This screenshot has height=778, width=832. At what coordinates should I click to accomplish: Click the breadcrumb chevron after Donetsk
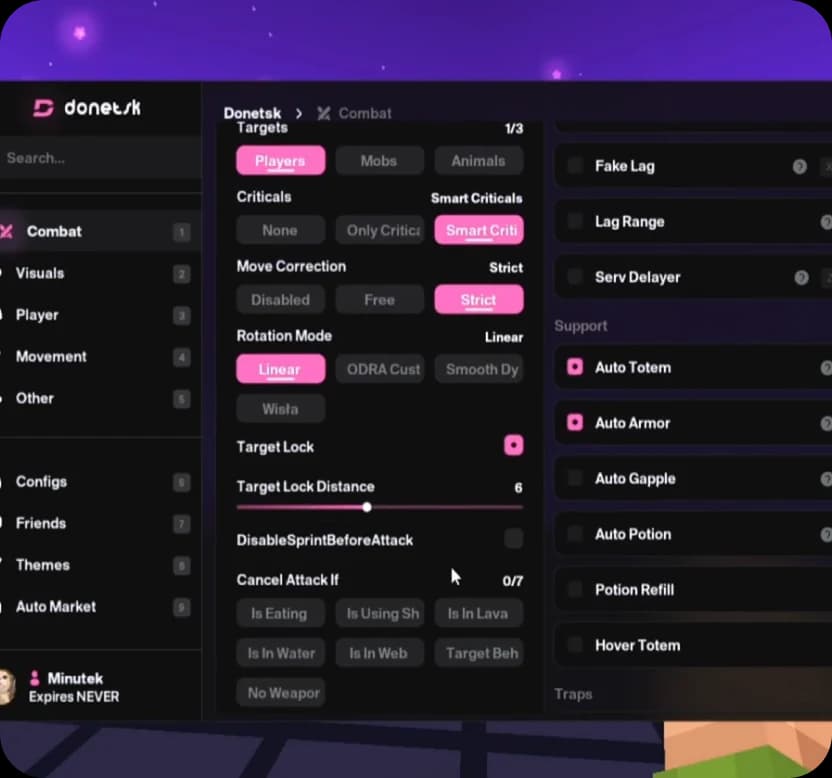299,113
